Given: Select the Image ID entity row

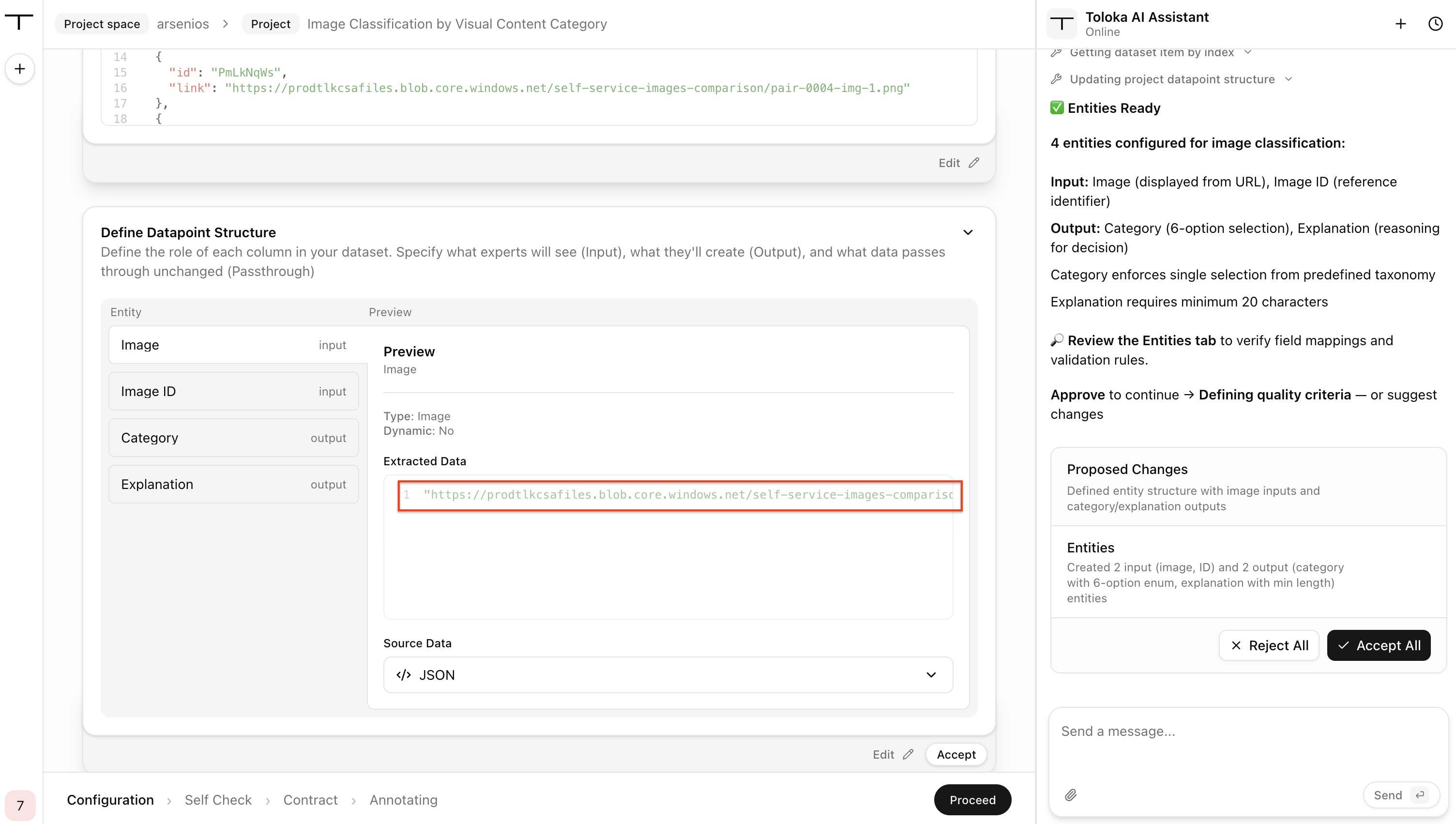Looking at the screenshot, I should click(x=234, y=391).
